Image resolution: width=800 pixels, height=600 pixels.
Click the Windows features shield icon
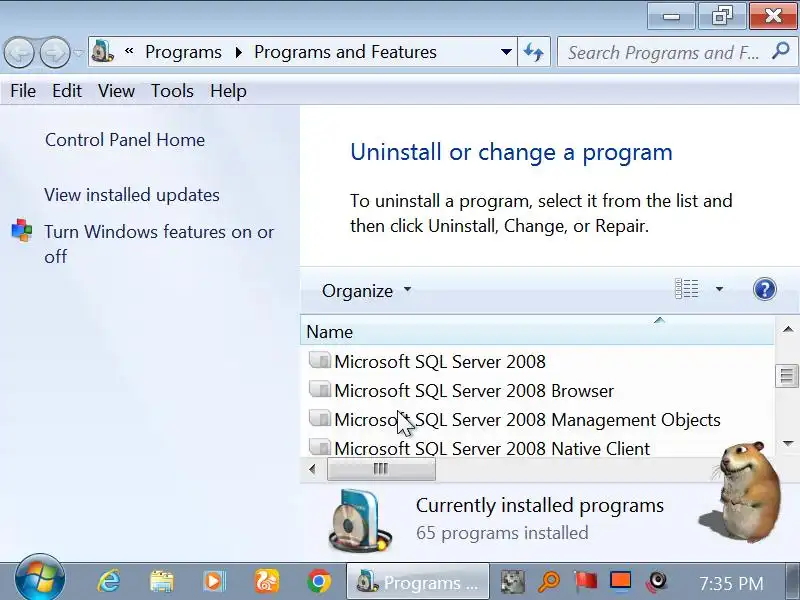coord(22,230)
